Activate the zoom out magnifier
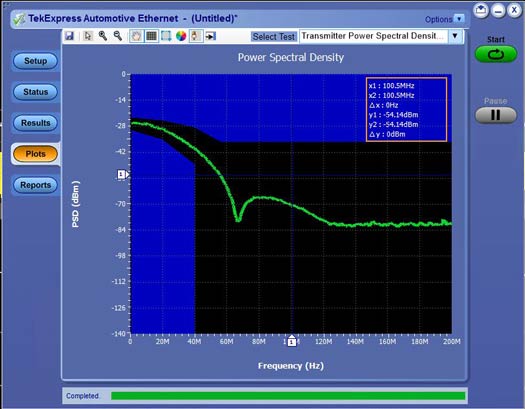Image resolution: width=525 pixels, height=409 pixels. click(x=118, y=36)
